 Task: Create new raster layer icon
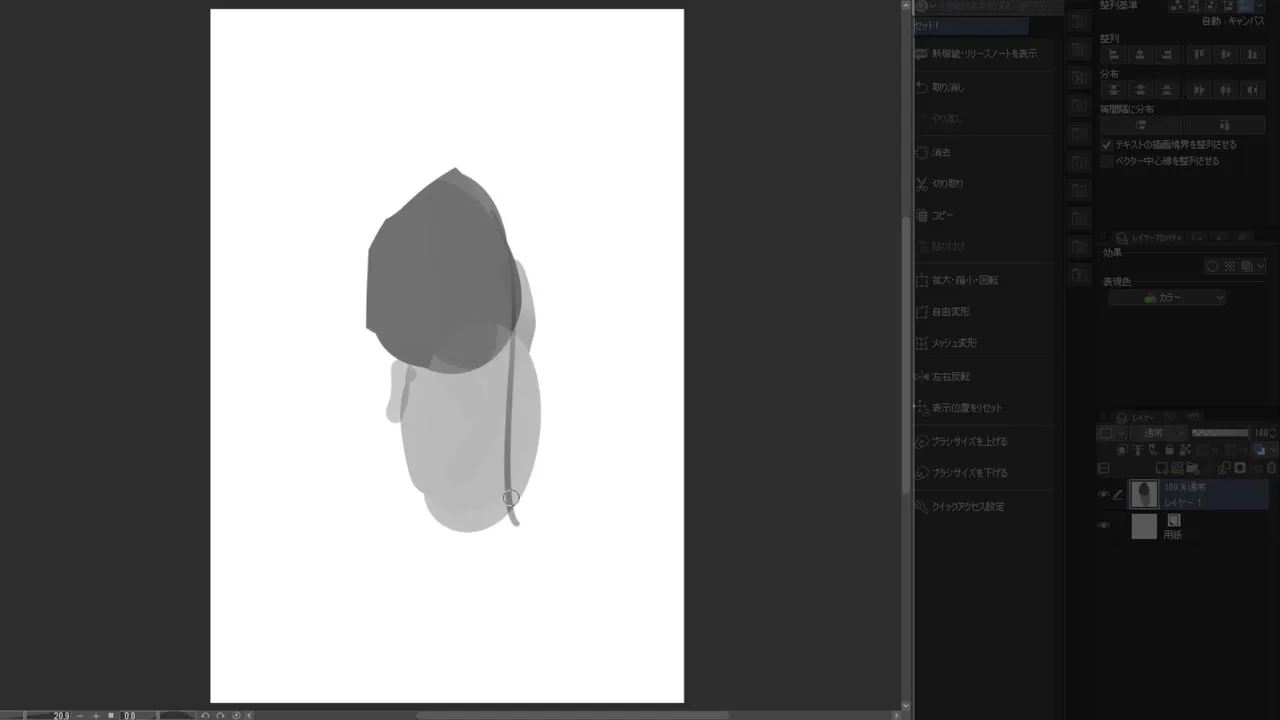(x=1162, y=468)
